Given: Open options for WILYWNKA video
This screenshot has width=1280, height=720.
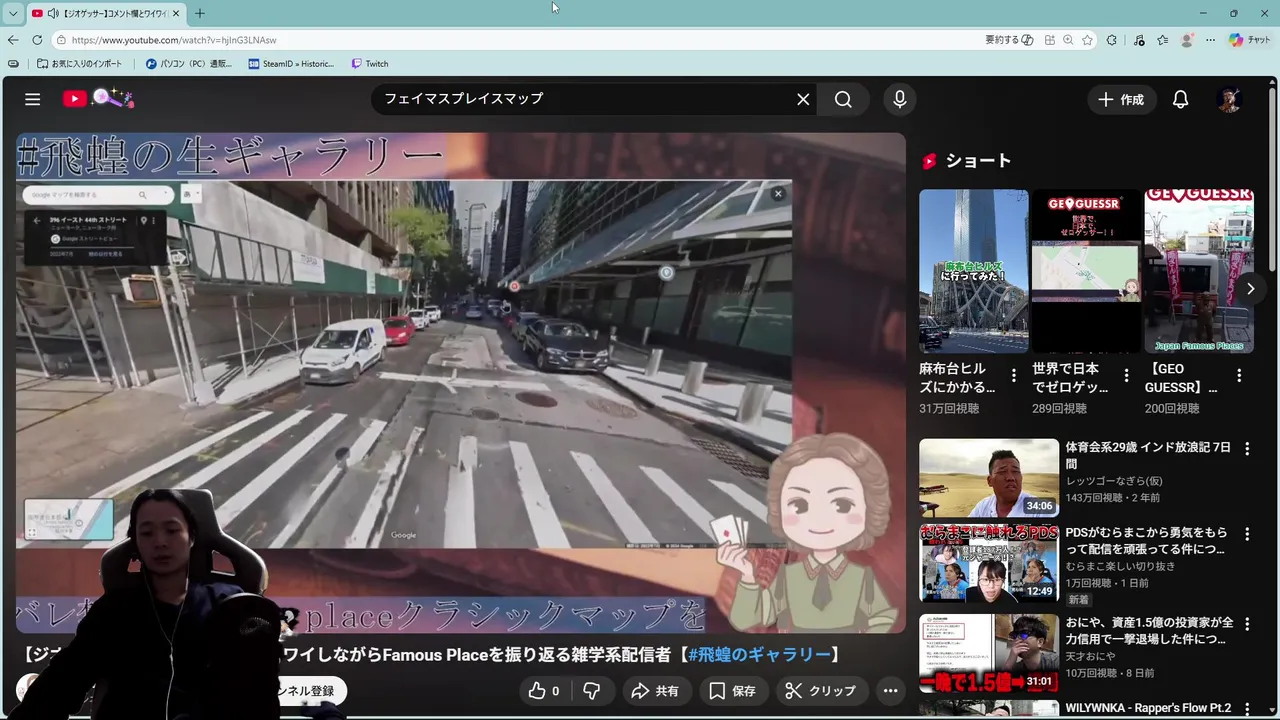Looking at the screenshot, I should (x=1247, y=709).
